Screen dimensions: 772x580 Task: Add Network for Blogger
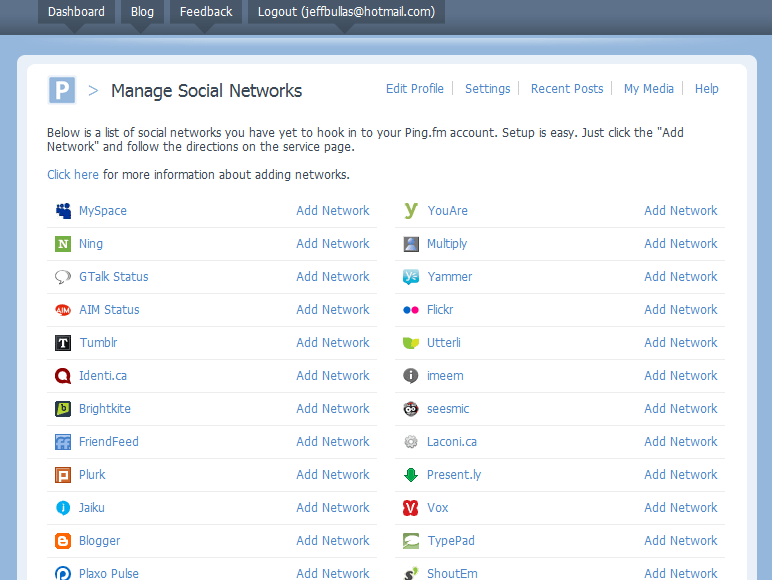point(333,541)
